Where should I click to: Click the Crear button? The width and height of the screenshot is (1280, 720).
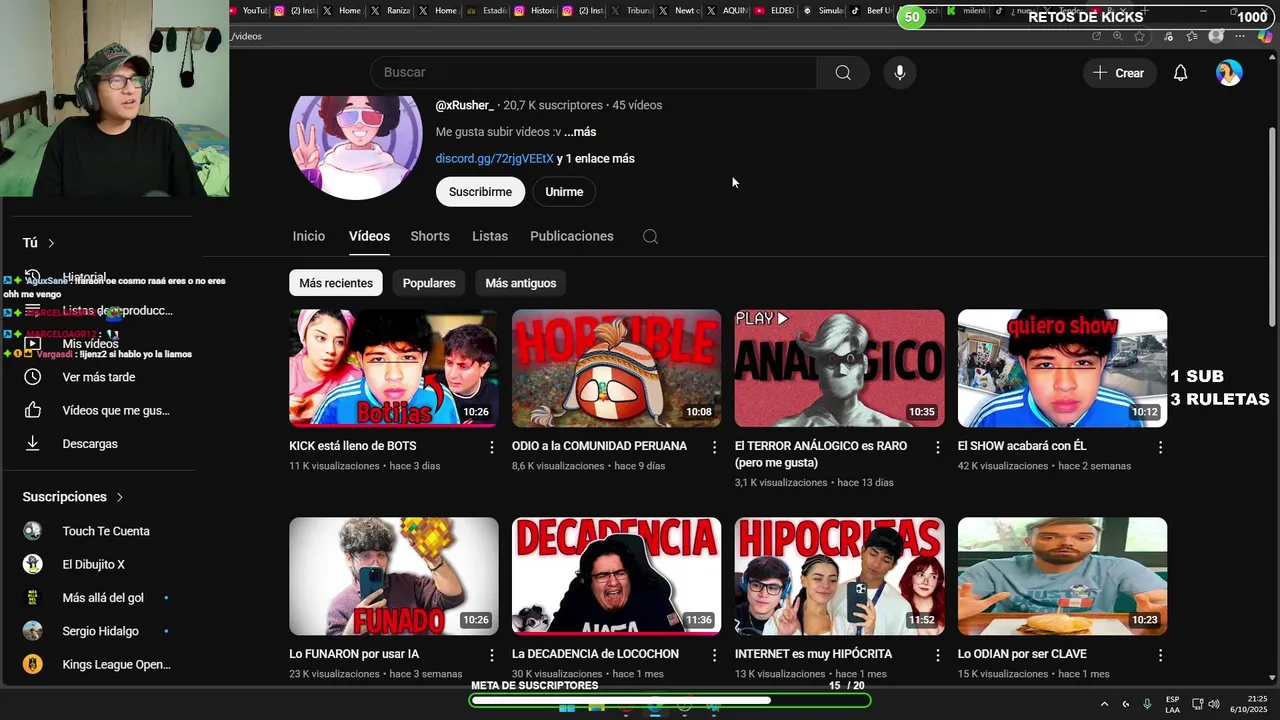pyautogui.click(x=1119, y=73)
